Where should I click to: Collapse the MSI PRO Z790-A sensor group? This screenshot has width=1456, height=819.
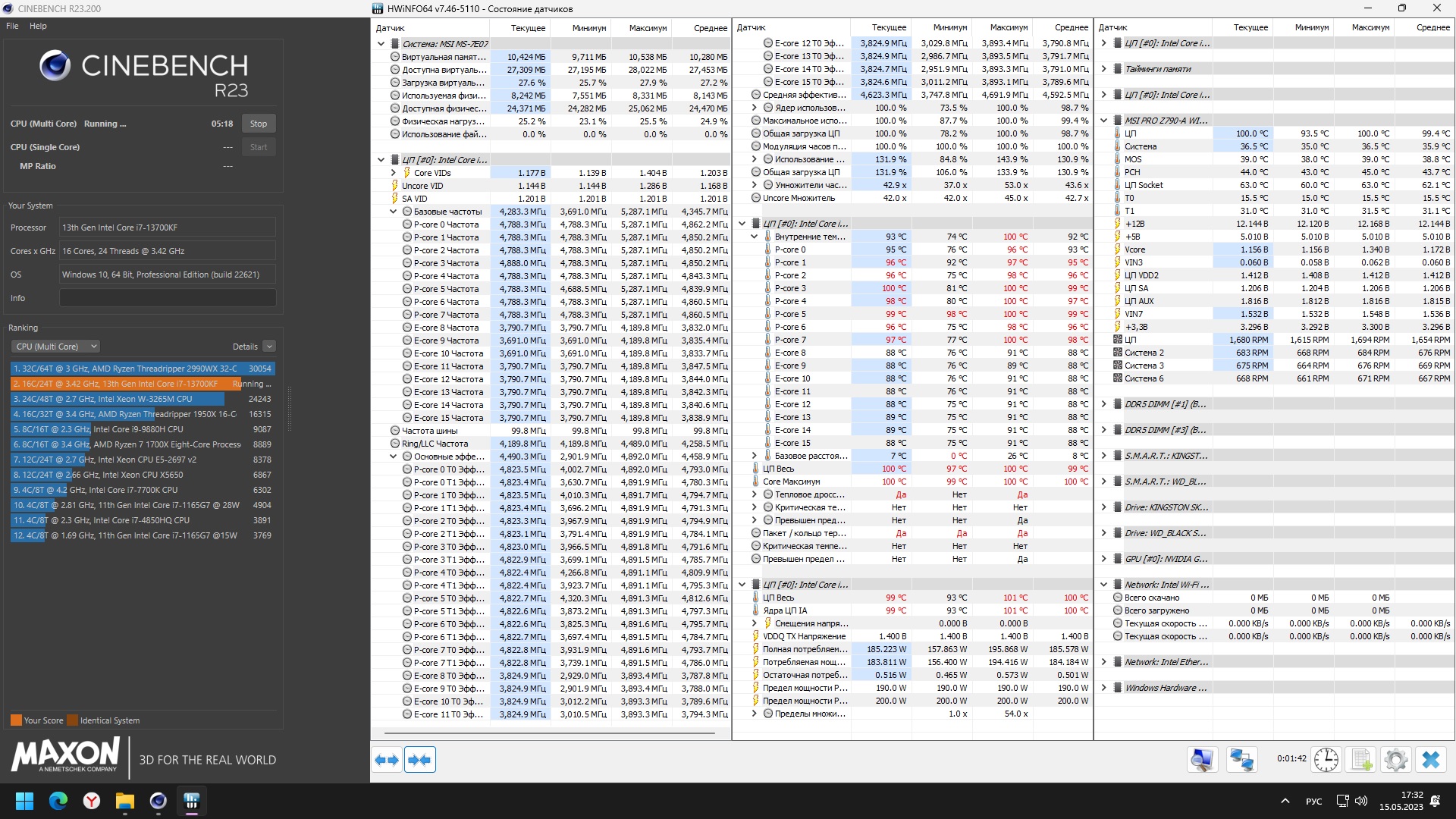point(1104,121)
